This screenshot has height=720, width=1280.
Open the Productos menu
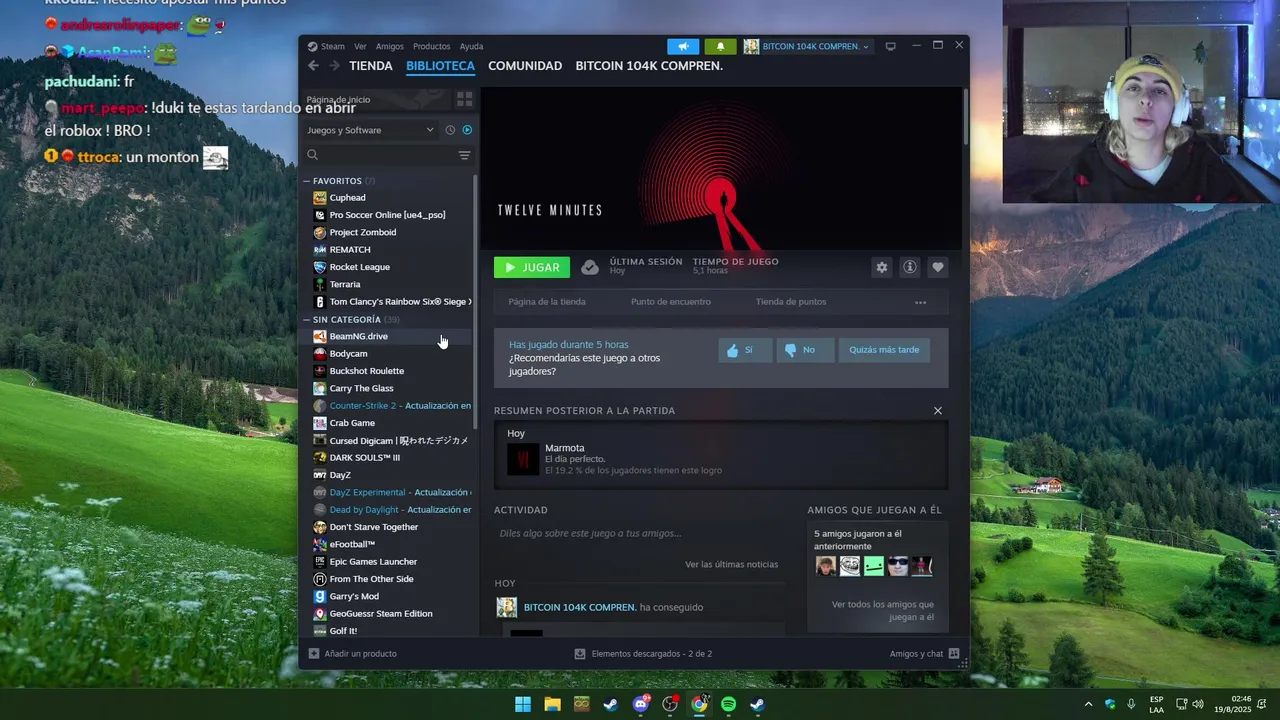432,46
